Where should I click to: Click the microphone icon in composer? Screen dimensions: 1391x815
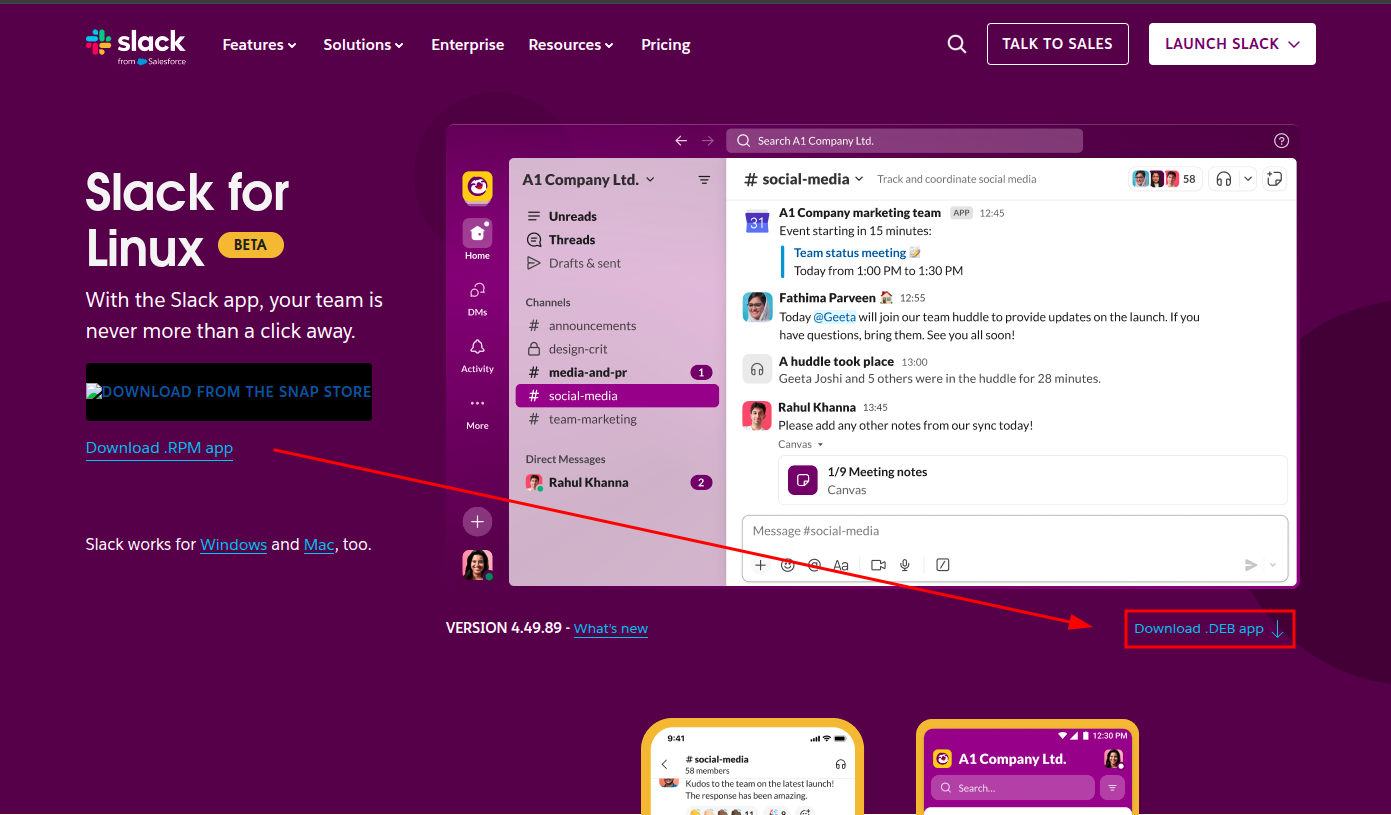[905, 565]
